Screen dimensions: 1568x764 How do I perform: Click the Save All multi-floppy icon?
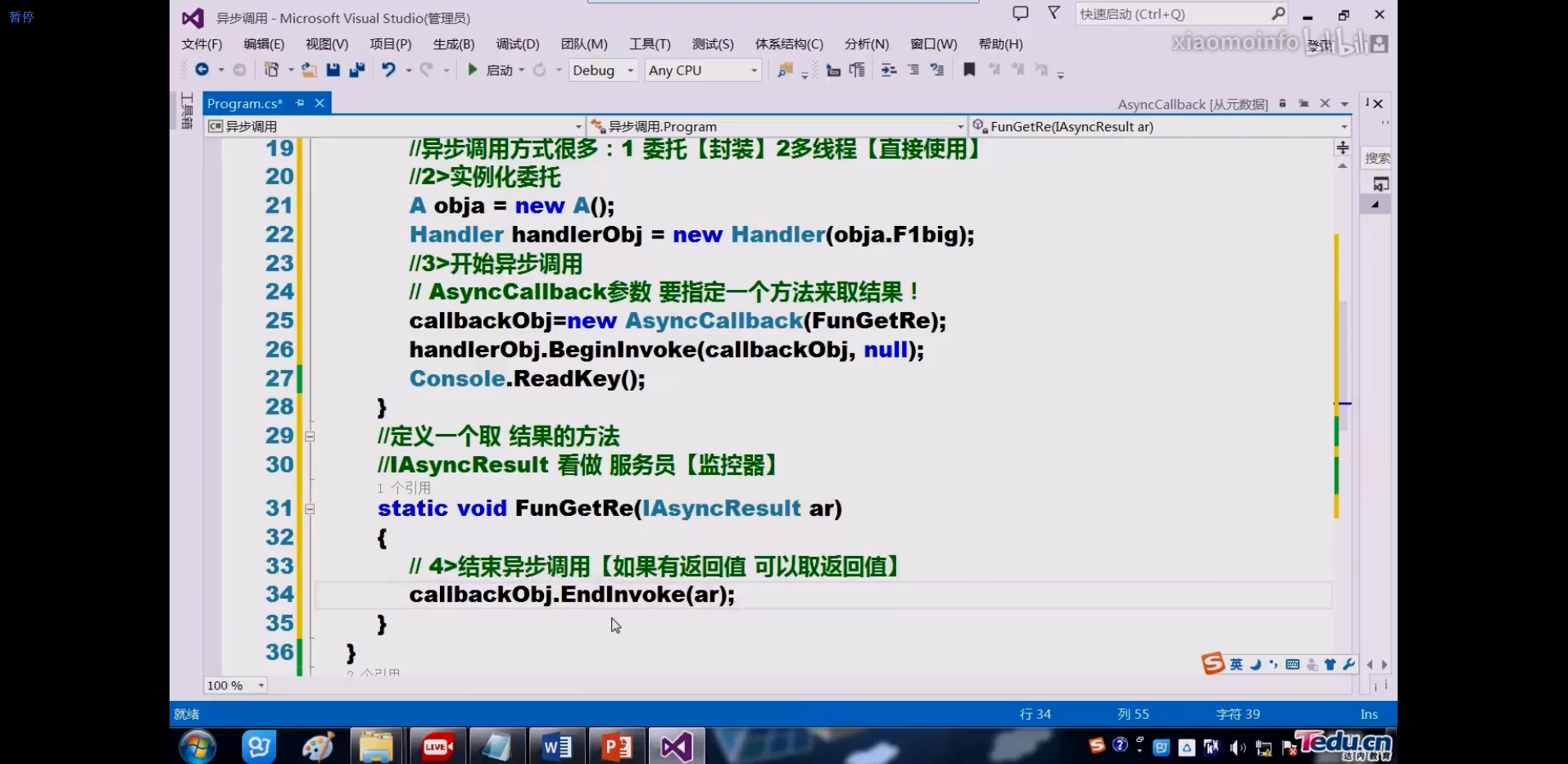(x=356, y=70)
